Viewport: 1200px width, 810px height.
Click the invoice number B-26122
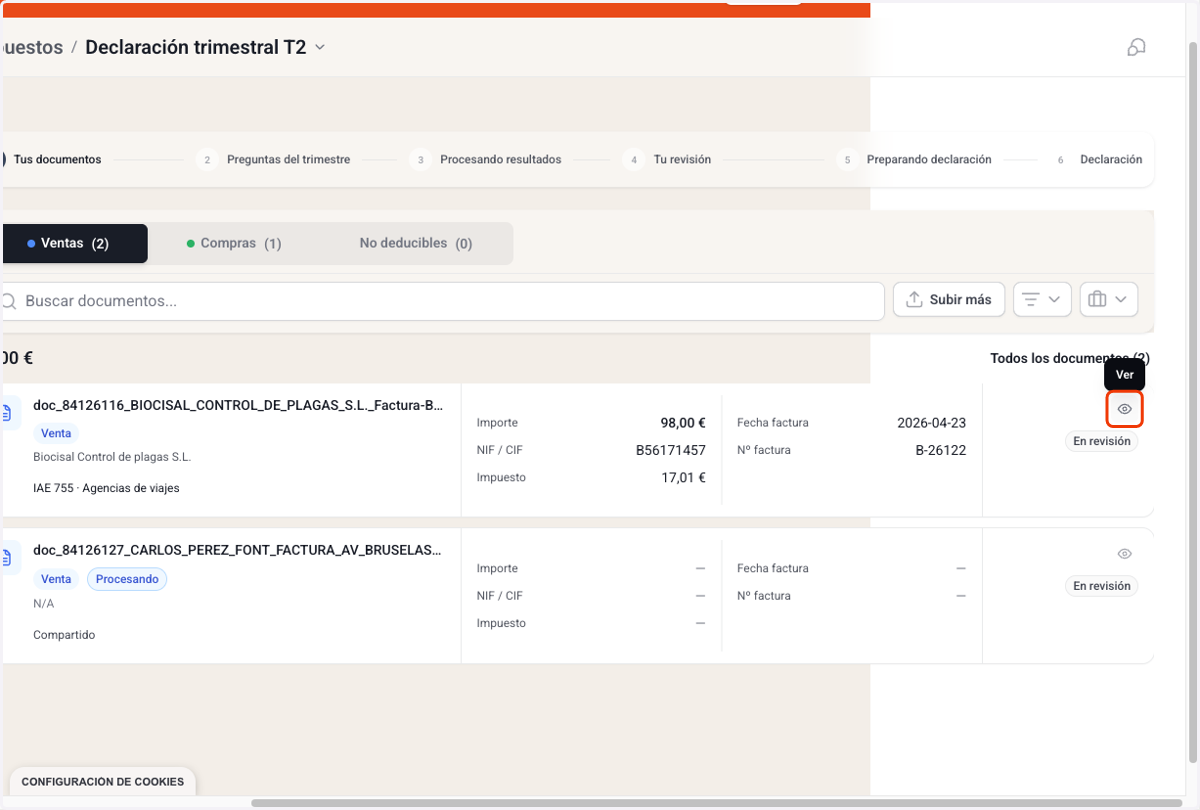tap(941, 450)
